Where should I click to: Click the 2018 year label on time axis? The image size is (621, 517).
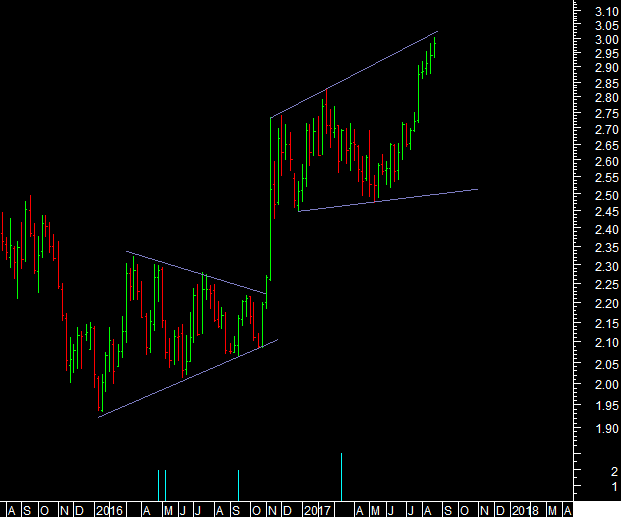525,510
